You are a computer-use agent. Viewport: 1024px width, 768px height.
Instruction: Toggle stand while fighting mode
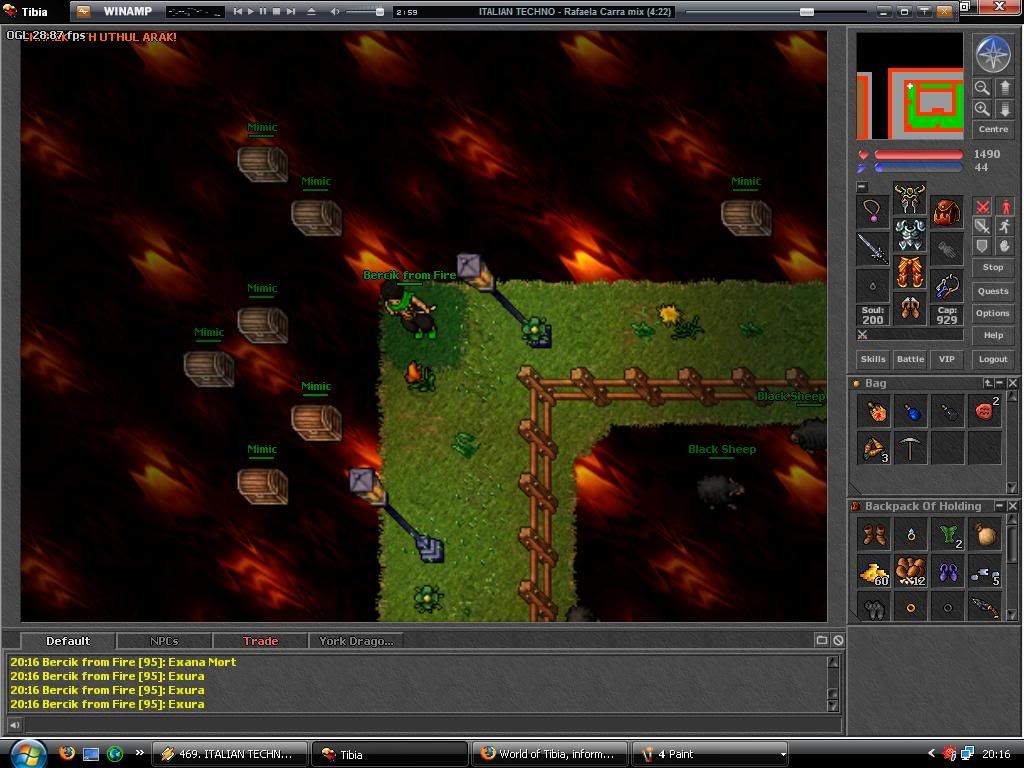[1004, 207]
